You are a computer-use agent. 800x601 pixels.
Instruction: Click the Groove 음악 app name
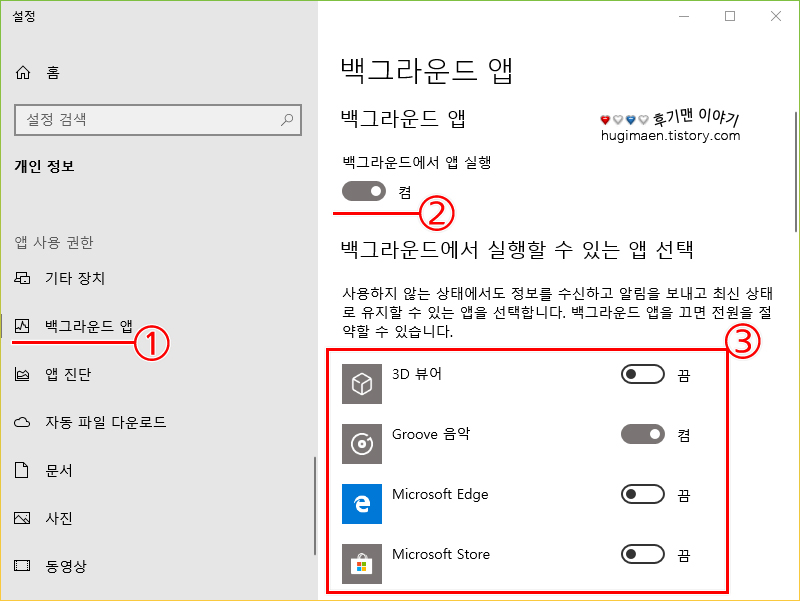point(431,434)
